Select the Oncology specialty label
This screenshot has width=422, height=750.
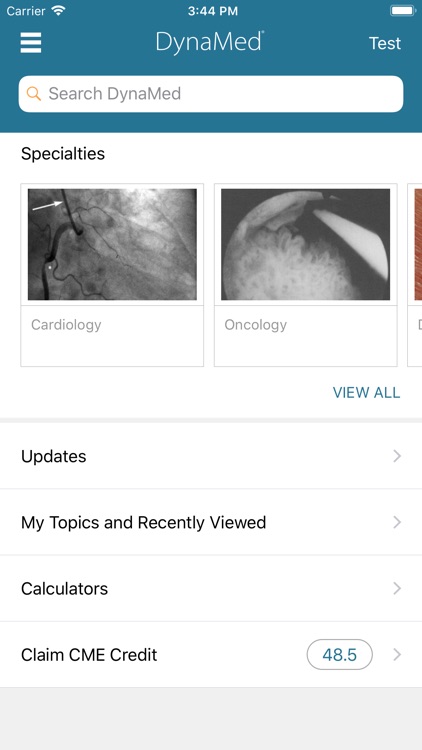point(255,325)
